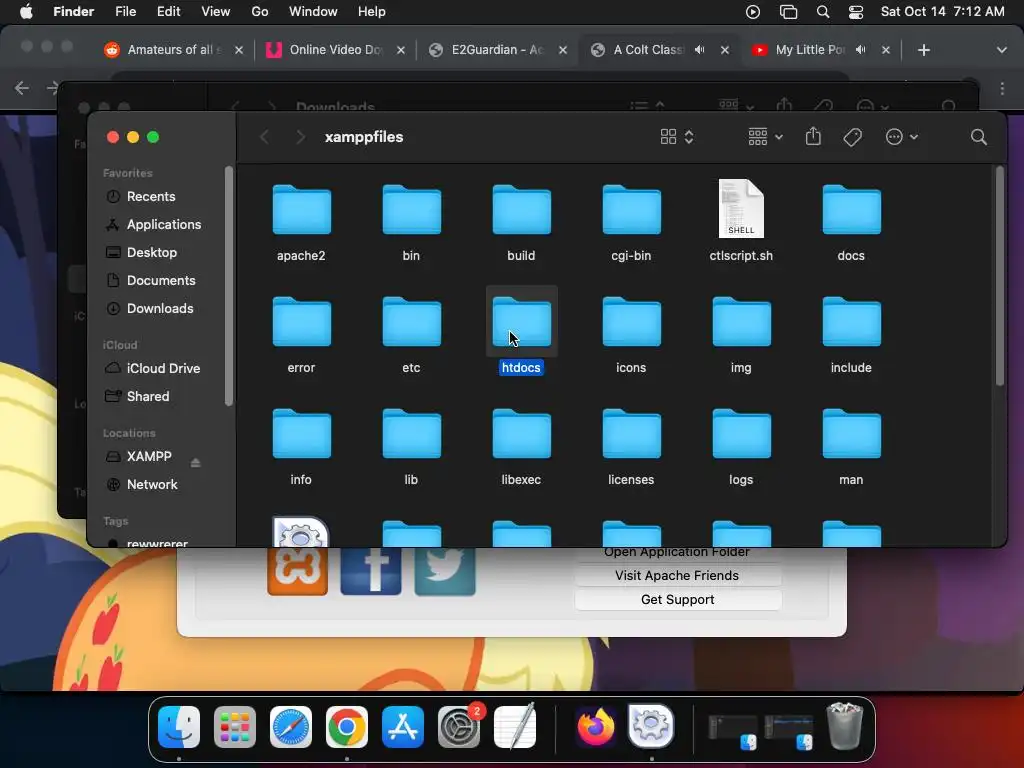The width and height of the screenshot is (1024, 768).
Task: Open the Edit menu
Action: 168,12
